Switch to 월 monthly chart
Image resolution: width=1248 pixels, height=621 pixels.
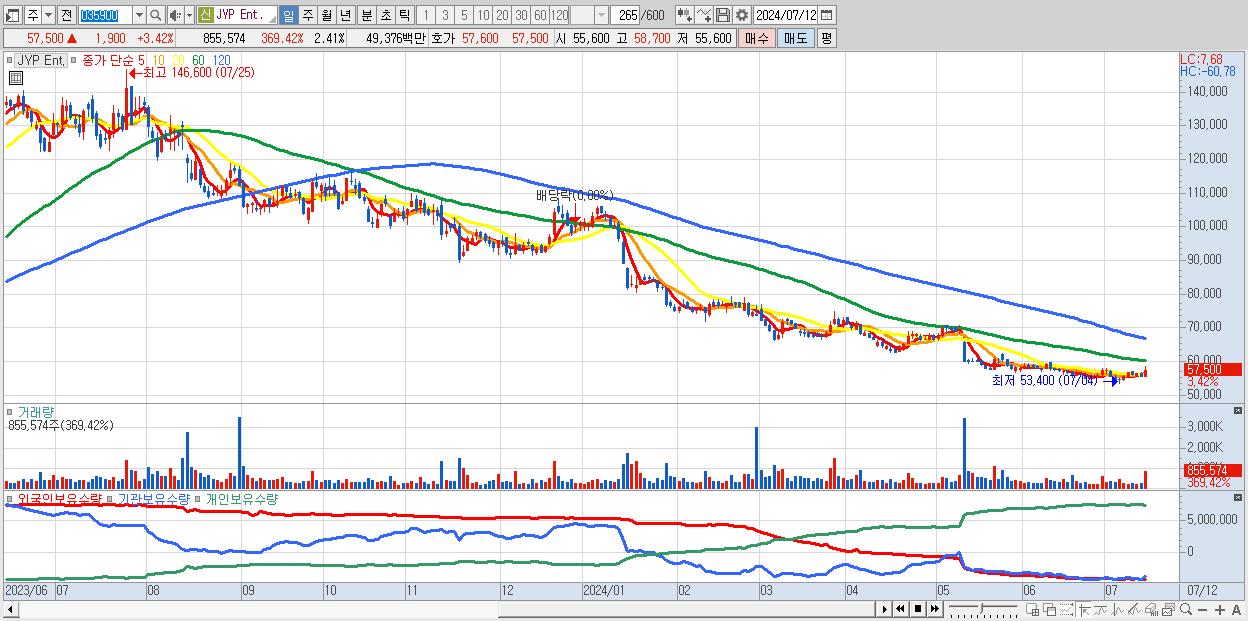[x=326, y=15]
